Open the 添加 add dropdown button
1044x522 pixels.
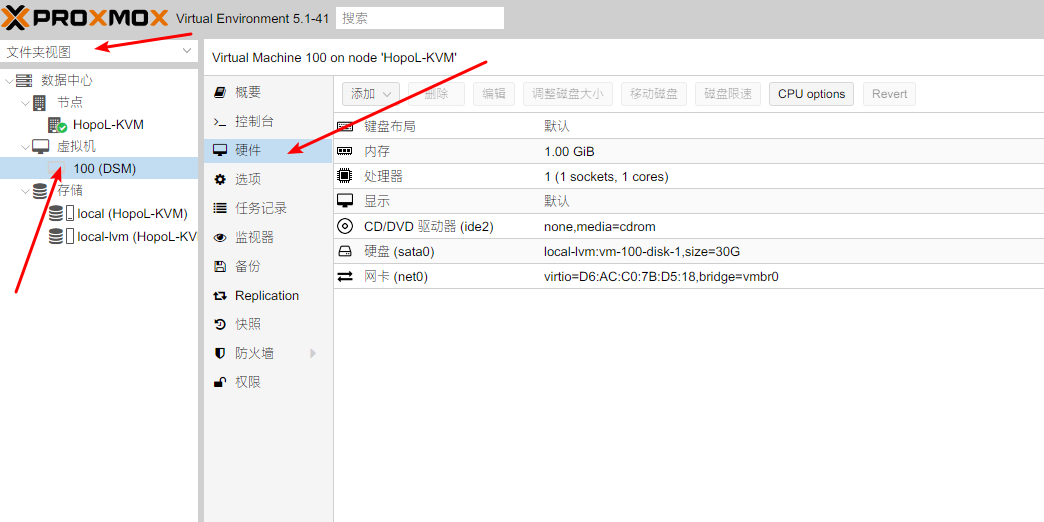coord(371,94)
